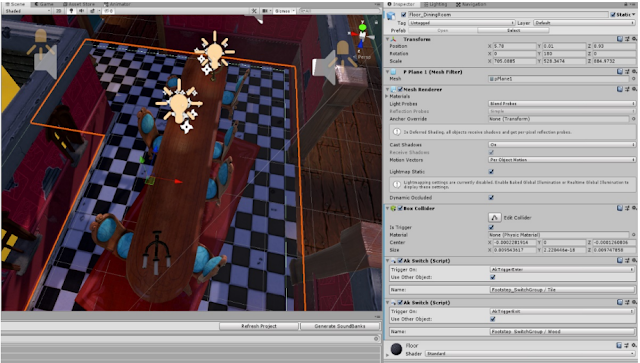Open Floor material gear menu
640x363 pixels.
pos(634,345)
